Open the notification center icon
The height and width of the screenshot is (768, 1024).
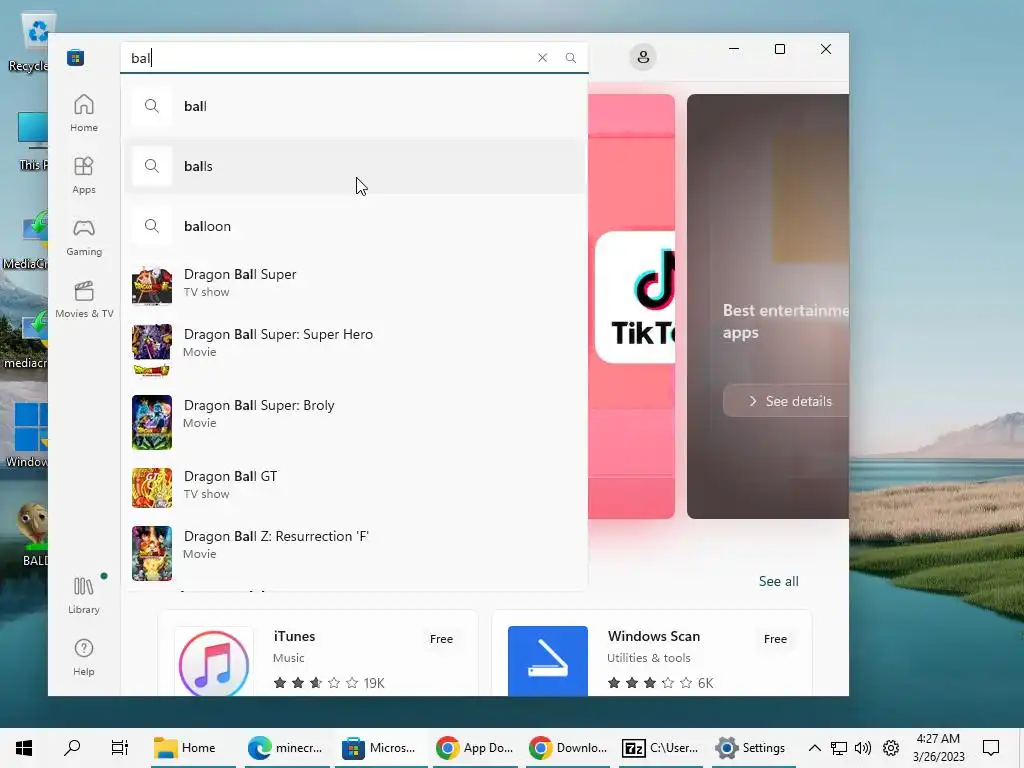pyautogui.click(x=991, y=748)
